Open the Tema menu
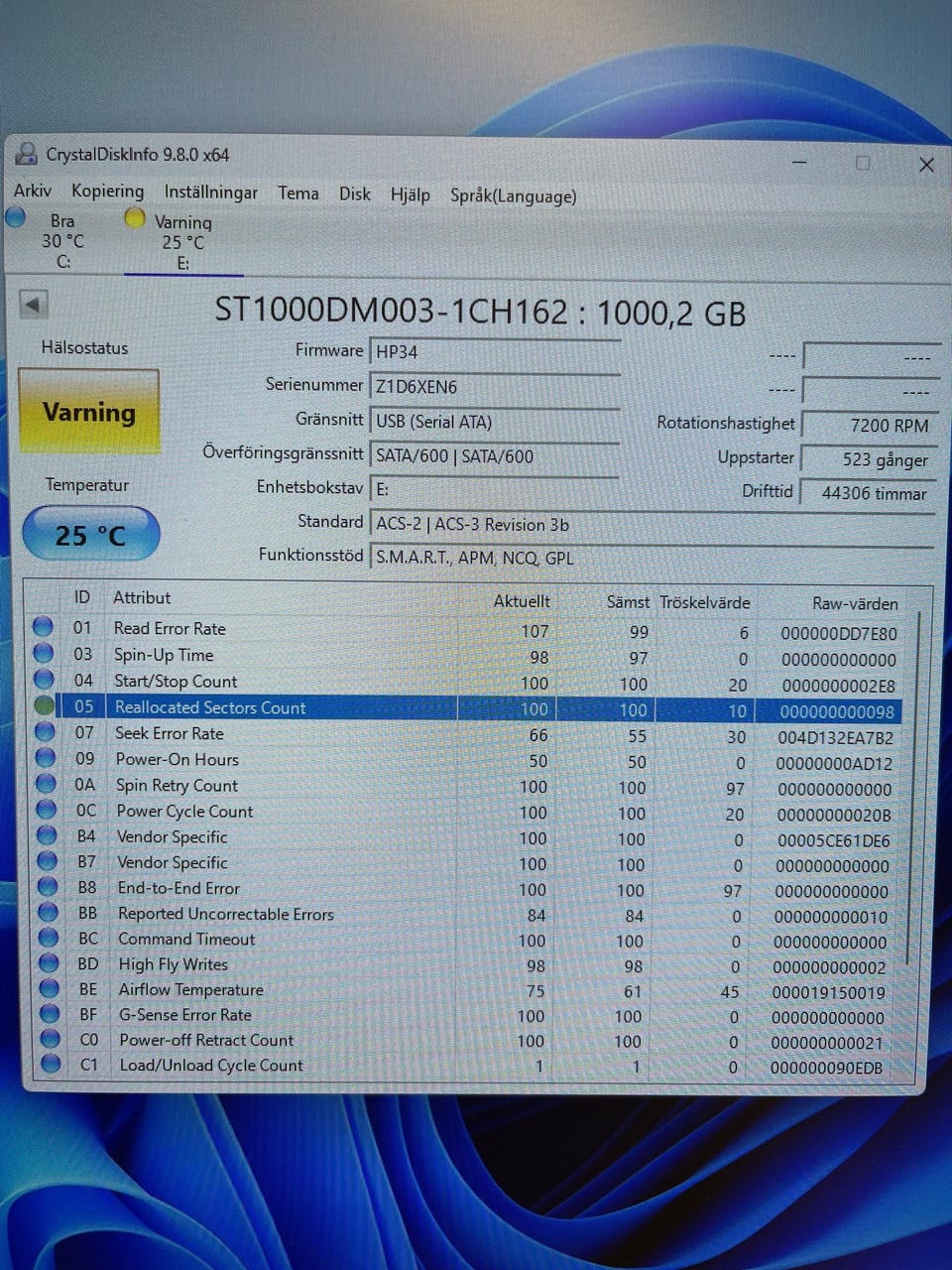This screenshot has height=1270, width=952. point(297,192)
